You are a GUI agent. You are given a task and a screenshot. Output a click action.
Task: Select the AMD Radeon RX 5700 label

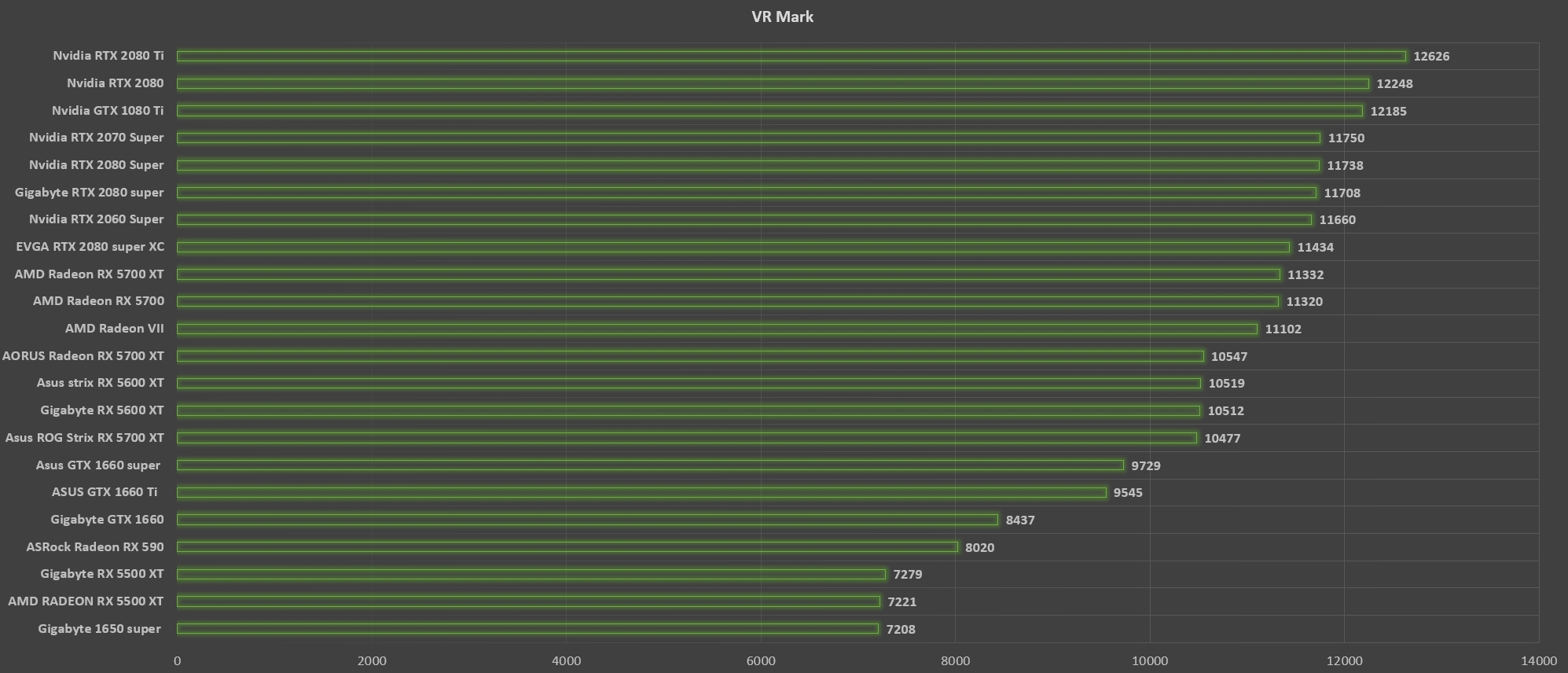click(99, 301)
